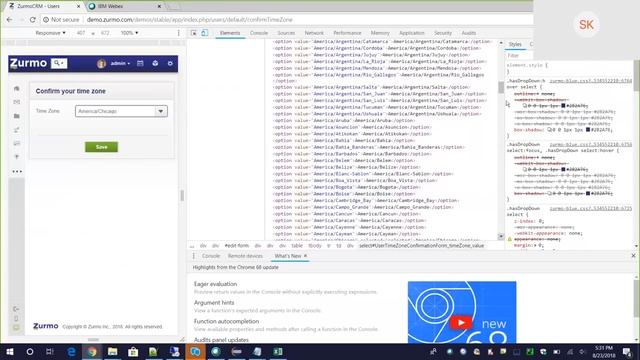The width and height of the screenshot is (640, 360).
Task: Open the Windows Start menu
Action: pos(10,351)
